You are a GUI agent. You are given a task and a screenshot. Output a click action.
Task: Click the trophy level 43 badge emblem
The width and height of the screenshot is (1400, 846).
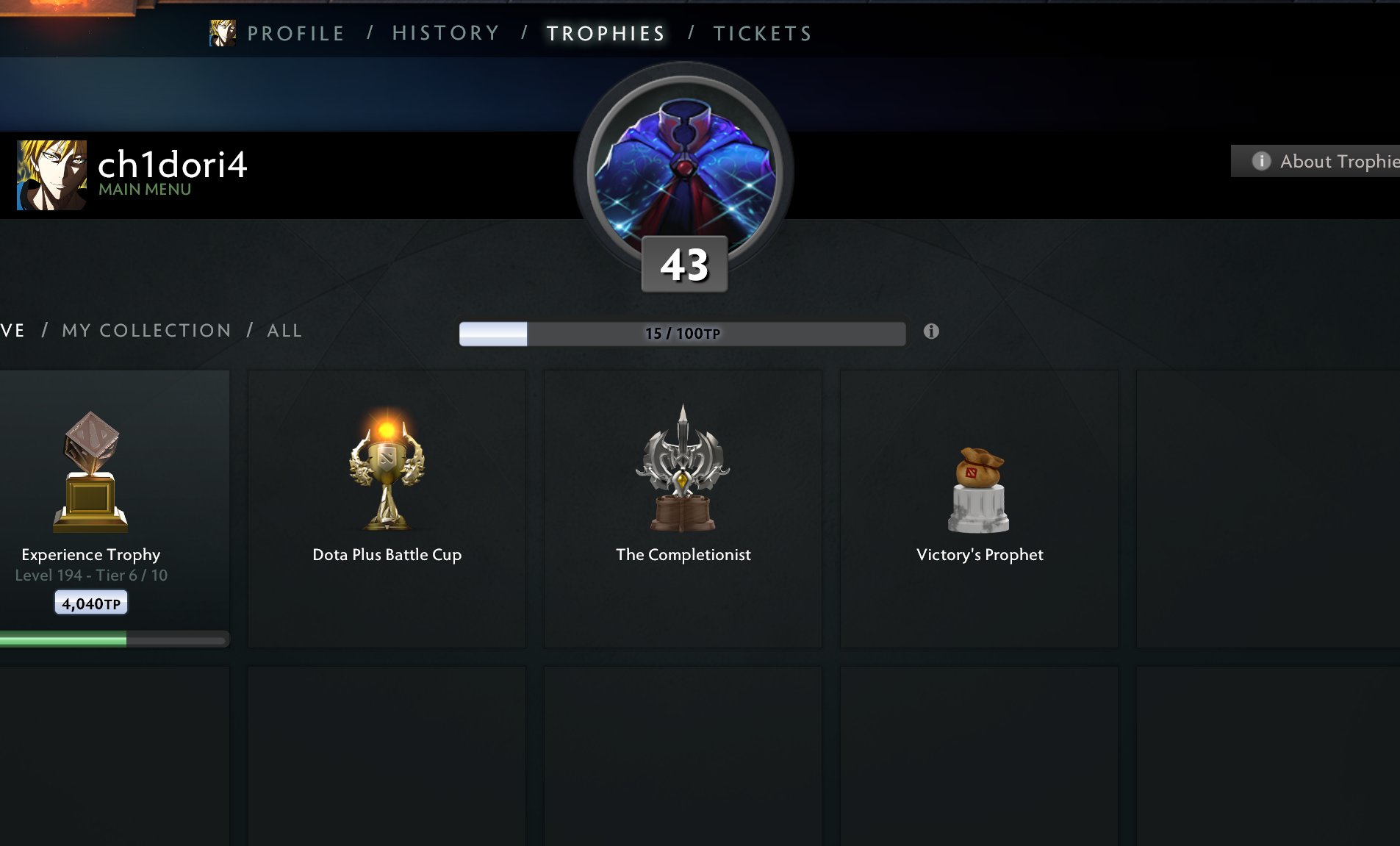point(684,171)
